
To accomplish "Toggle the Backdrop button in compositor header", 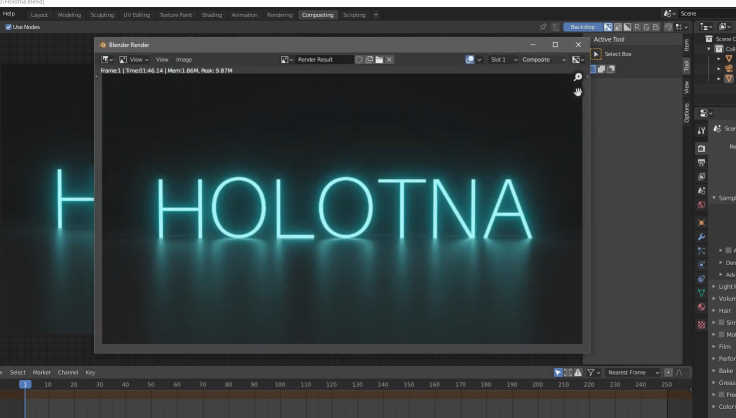I will [583, 27].
